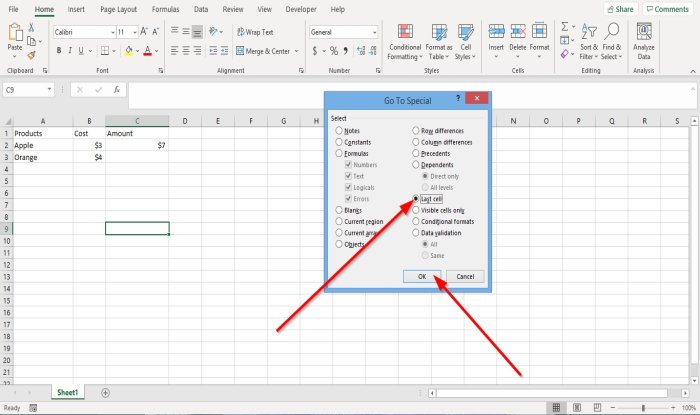
Task: Open Conditional Formatting
Action: [405, 42]
